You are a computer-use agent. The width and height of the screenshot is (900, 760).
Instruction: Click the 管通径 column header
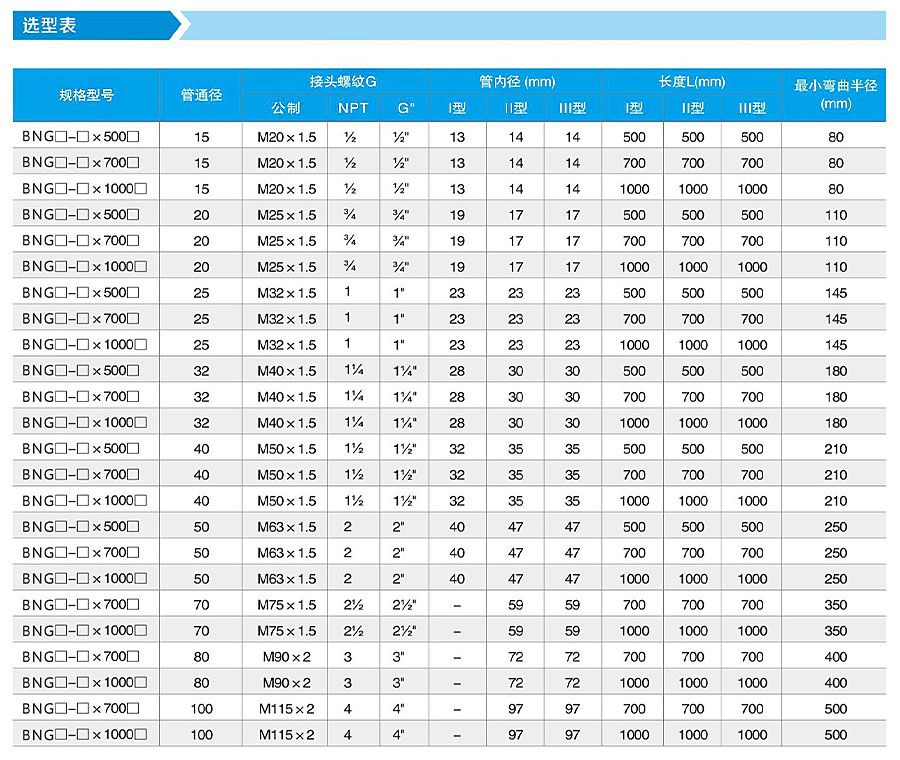[201, 95]
